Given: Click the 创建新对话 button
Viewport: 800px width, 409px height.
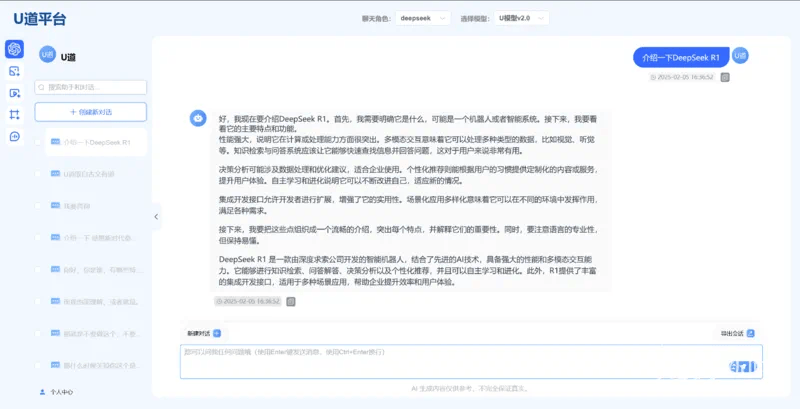Looking at the screenshot, I should (91, 112).
